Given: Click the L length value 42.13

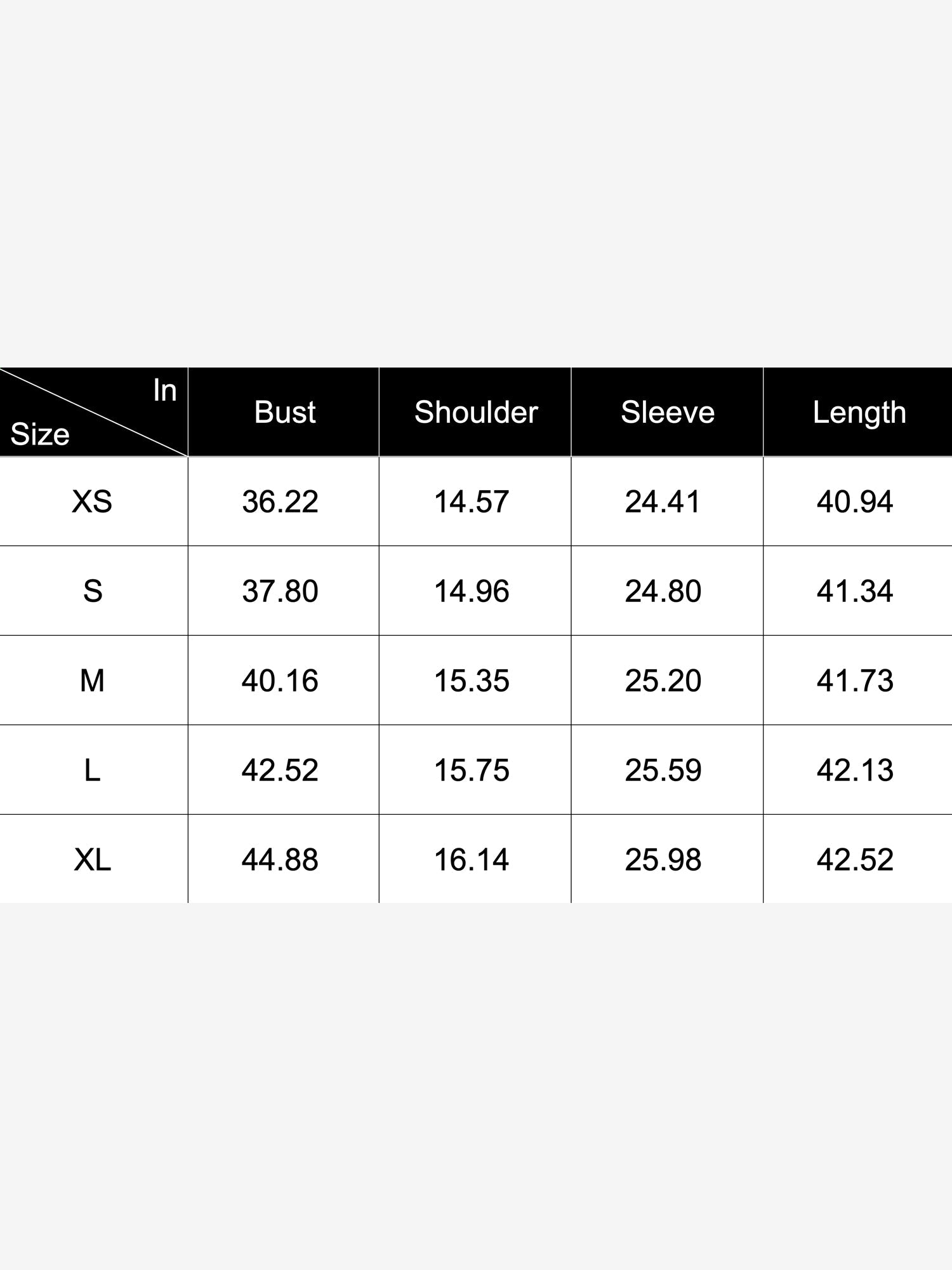Looking at the screenshot, I should pyautogui.click(x=855, y=770).
